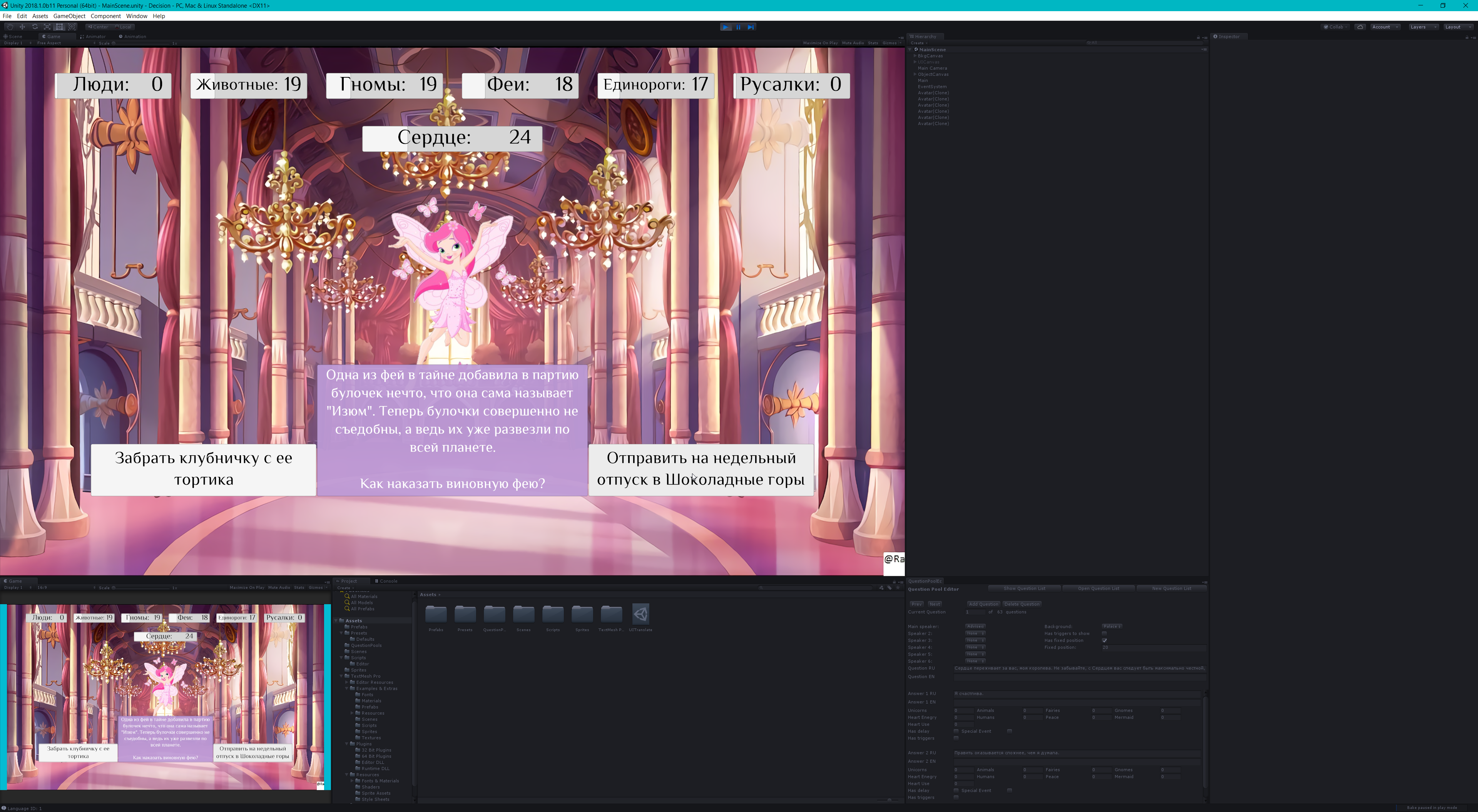Adjust the Game view Scale slider
The image size is (1478, 812).
114,43
